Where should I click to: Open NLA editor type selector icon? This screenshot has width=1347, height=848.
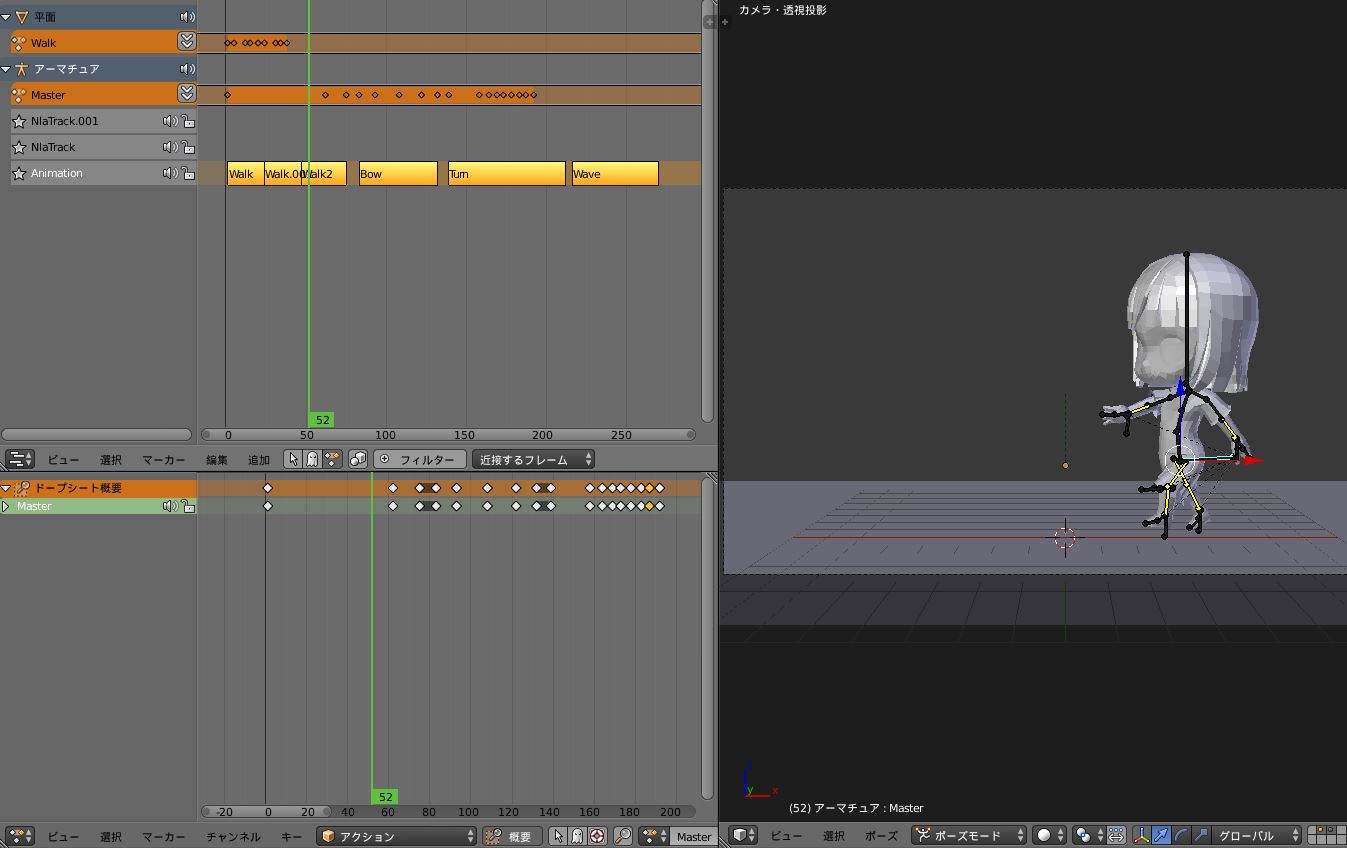click(x=20, y=460)
